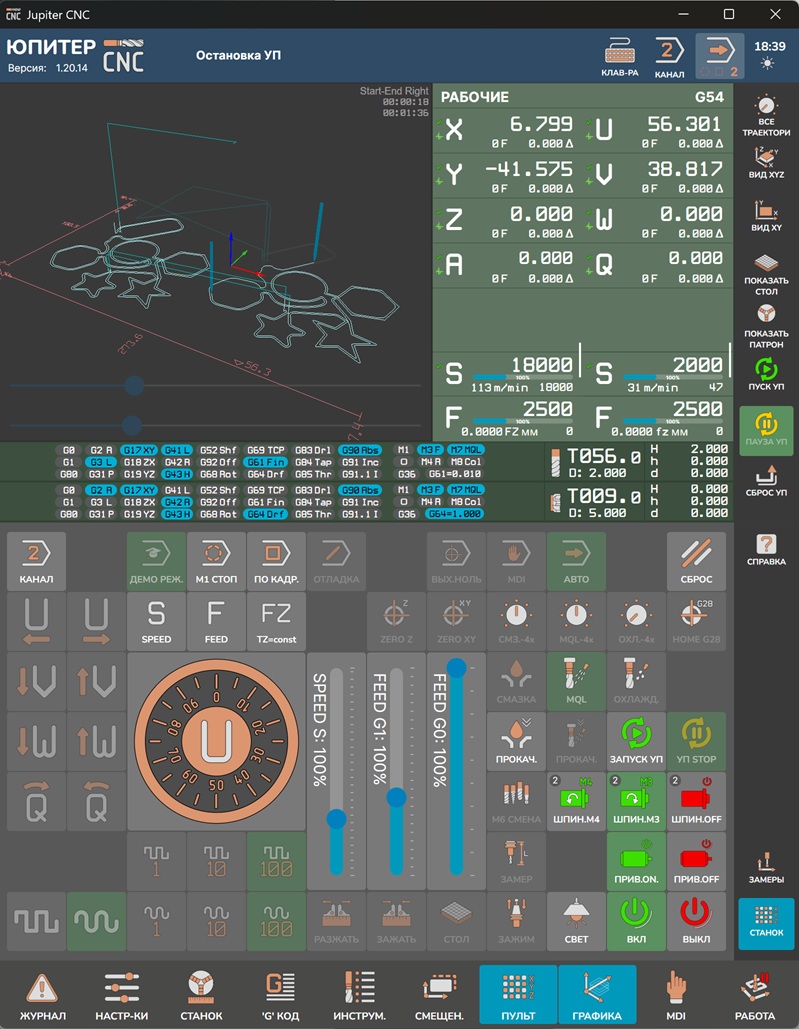Reset the program with СБРОС УП
This screenshot has height=1029, width=799.
(766, 482)
